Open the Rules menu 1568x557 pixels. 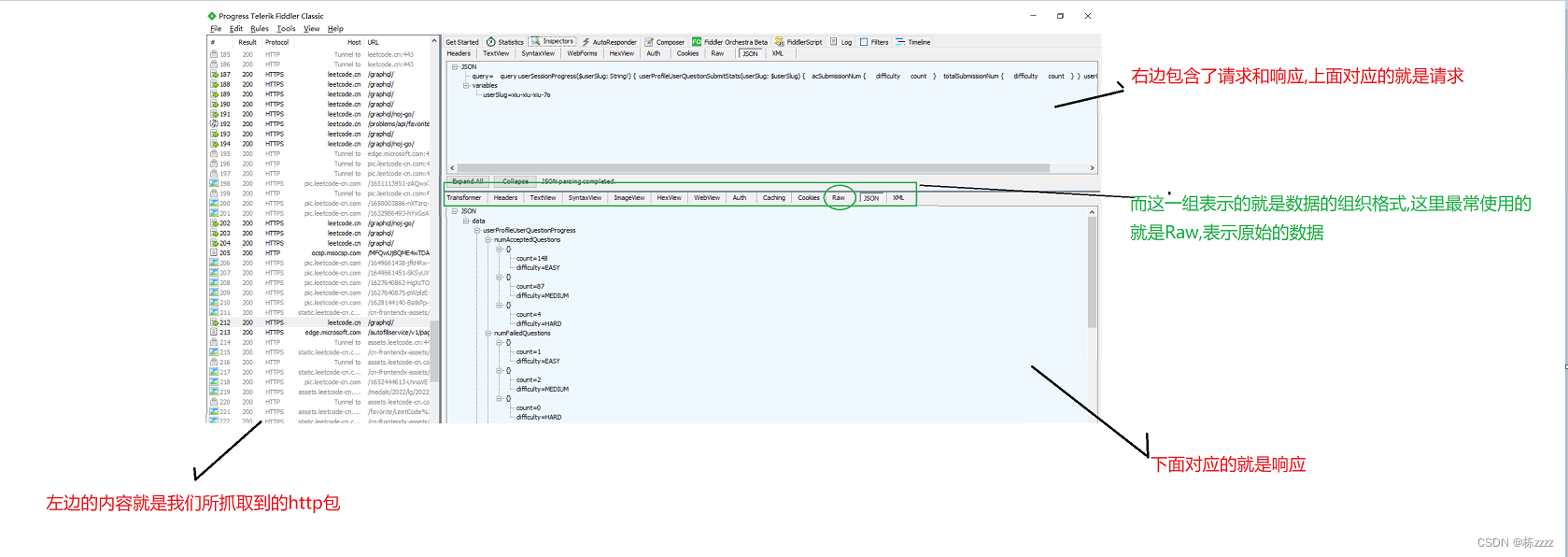click(260, 29)
